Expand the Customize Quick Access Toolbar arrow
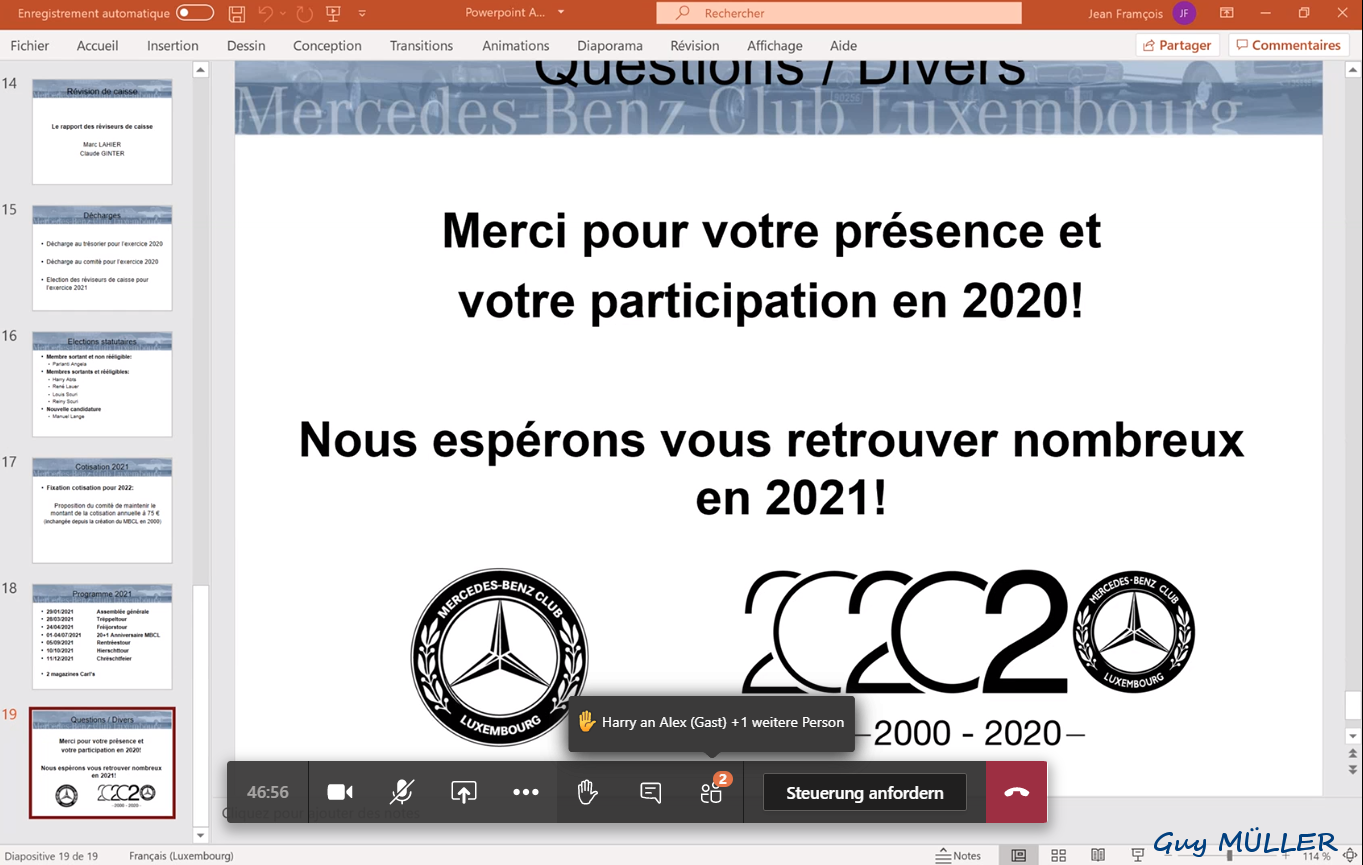This screenshot has height=865, width=1363. tap(362, 13)
